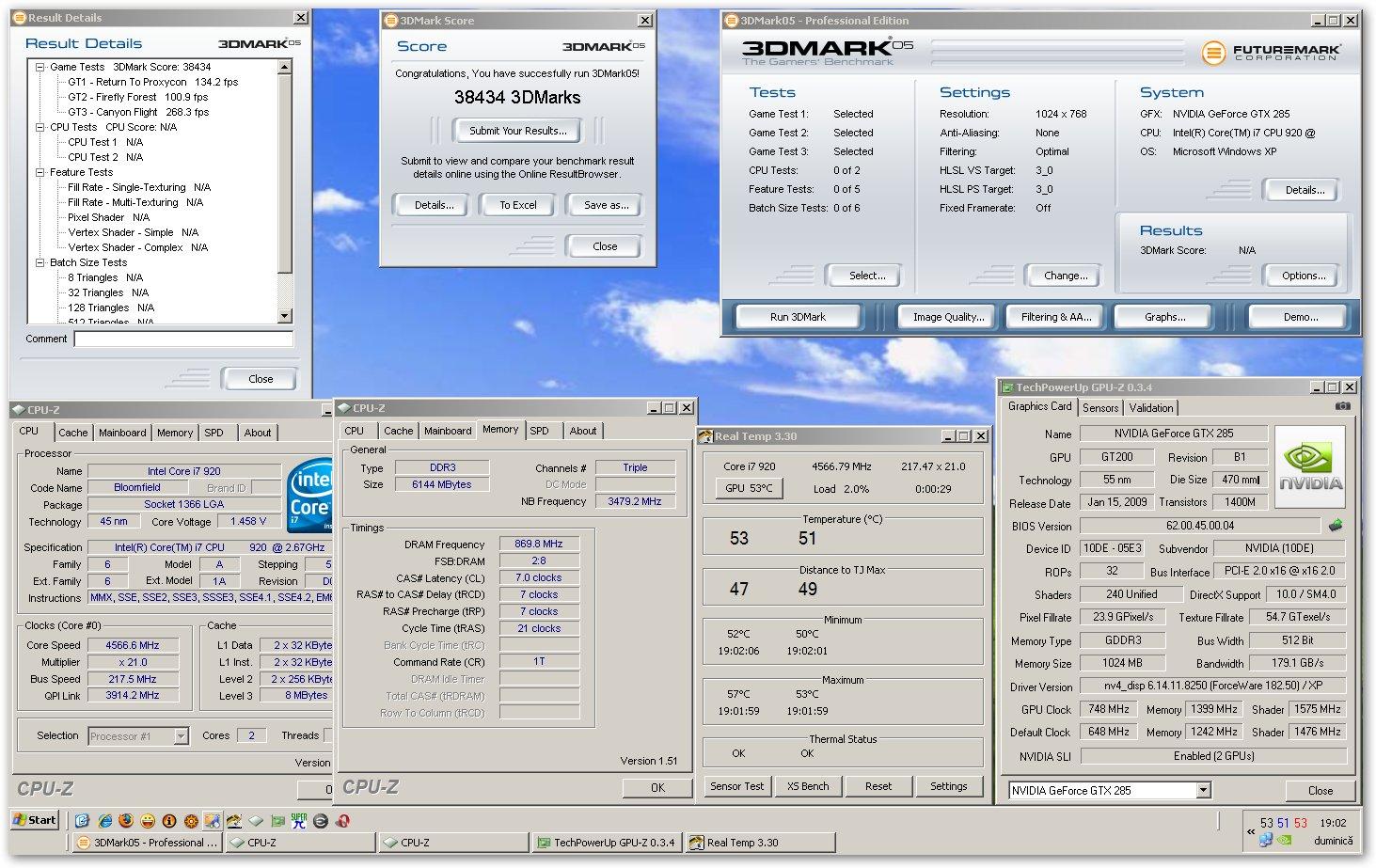Click the orange info 'i' quick launch icon
1376x868 pixels.
pyautogui.click(x=169, y=820)
